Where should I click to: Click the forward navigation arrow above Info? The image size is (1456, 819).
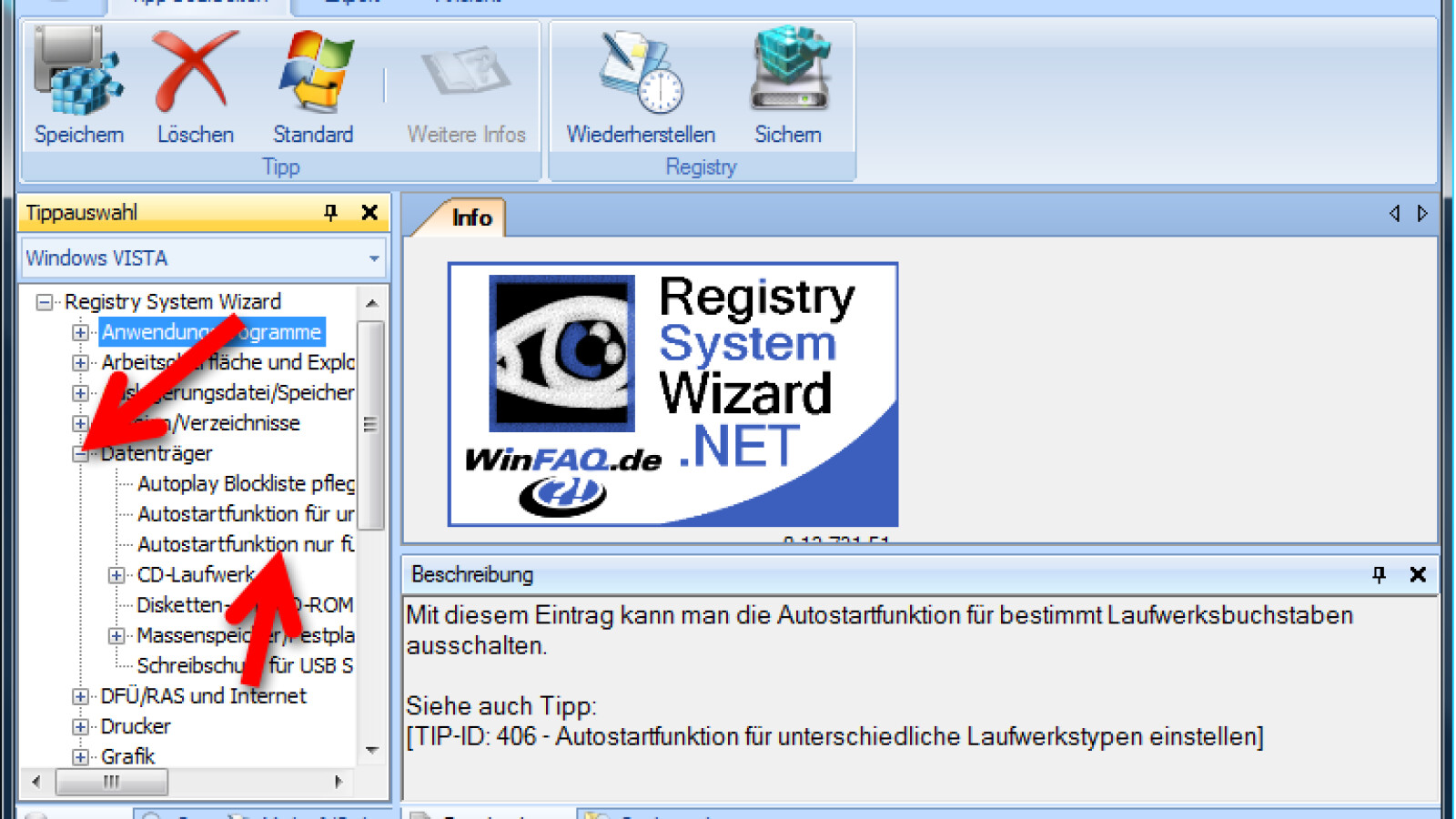click(x=1421, y=215)
